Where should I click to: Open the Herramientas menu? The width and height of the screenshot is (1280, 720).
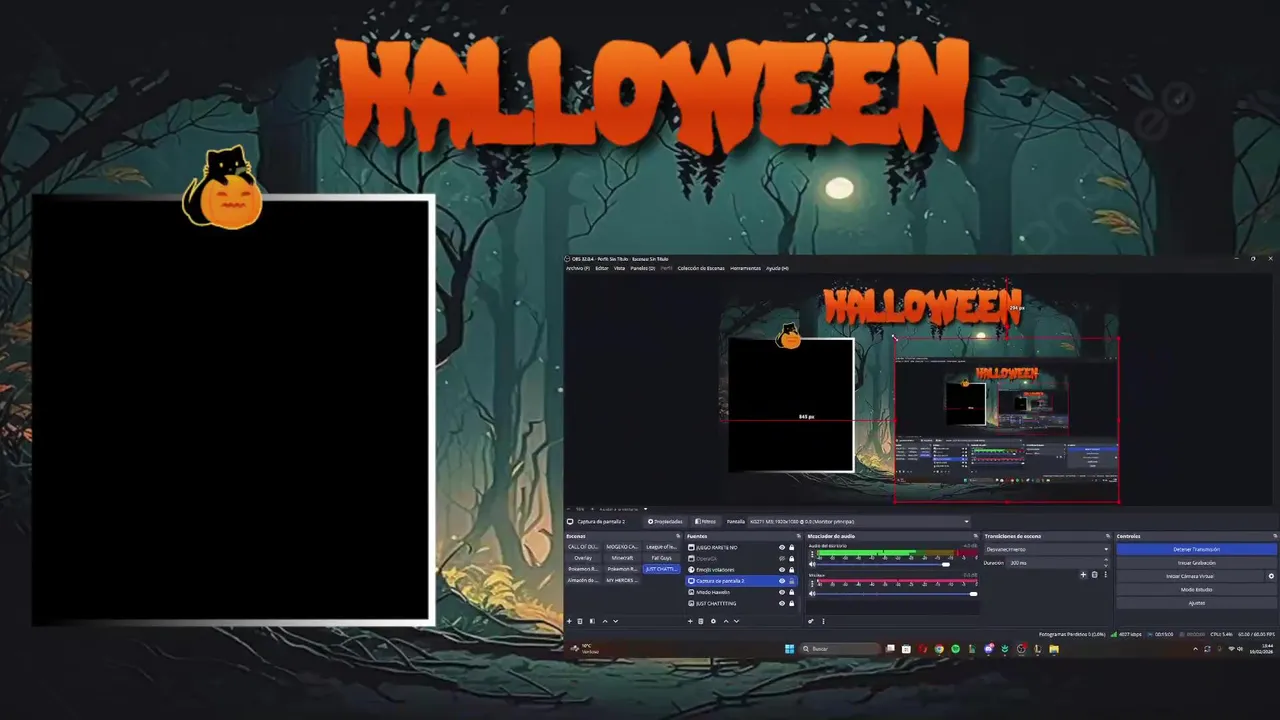[745, 268]
